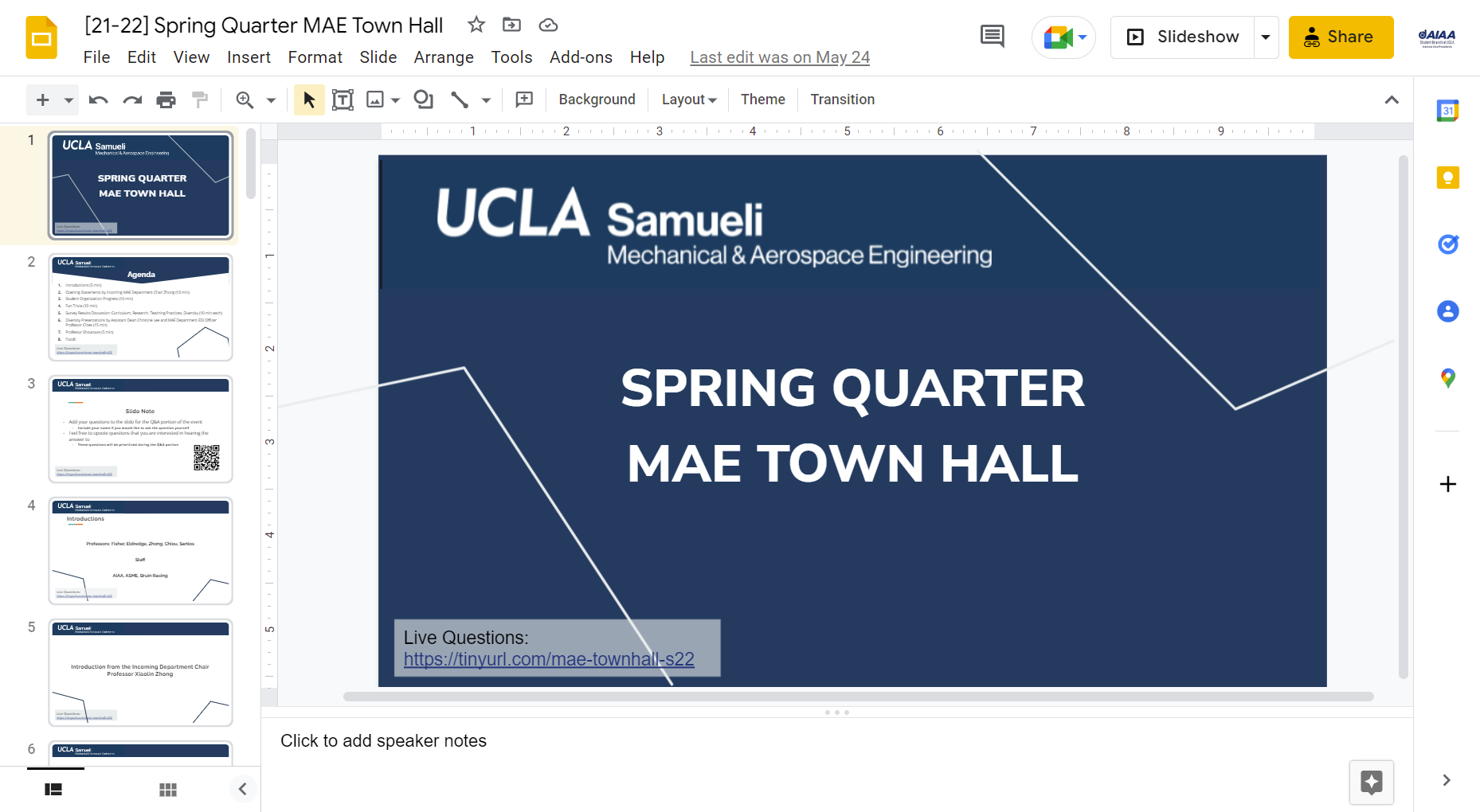Insert a shape
This screenshot has height=812, width=1480.
424,100
